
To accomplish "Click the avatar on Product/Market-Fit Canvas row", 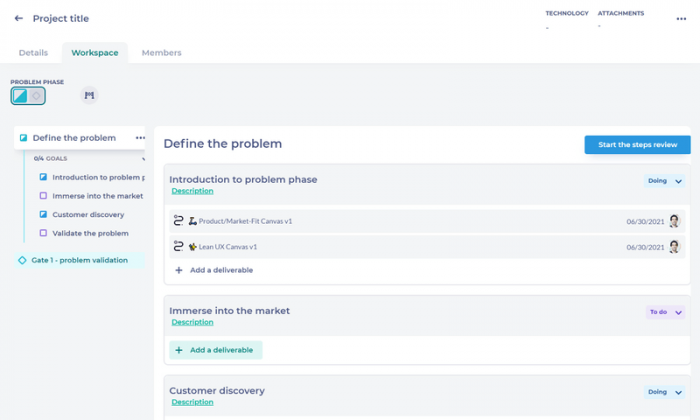I will pyautogui.click(x=675, y=221).
